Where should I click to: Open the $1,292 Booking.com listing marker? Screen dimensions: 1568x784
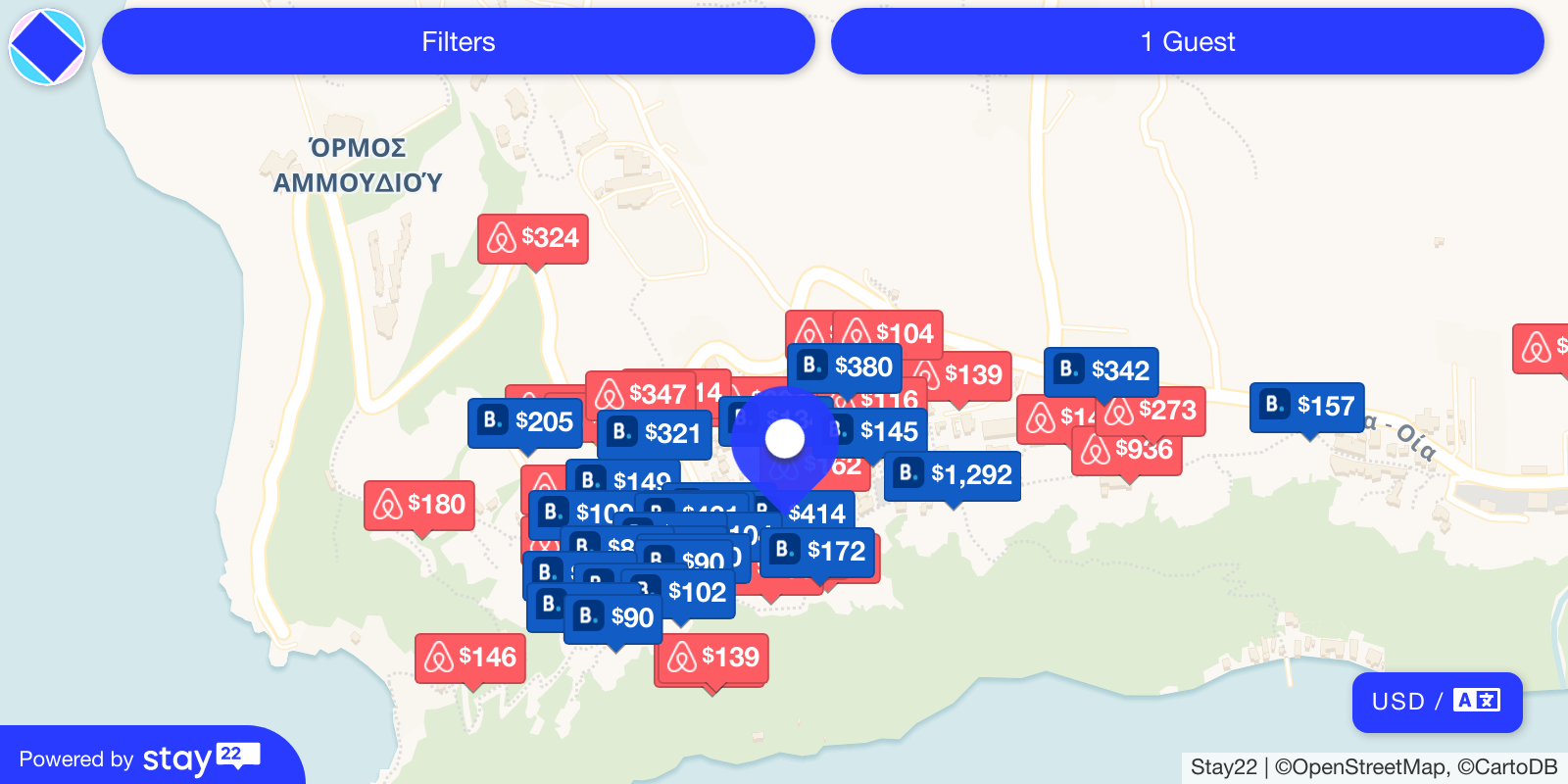pos(953,475)
